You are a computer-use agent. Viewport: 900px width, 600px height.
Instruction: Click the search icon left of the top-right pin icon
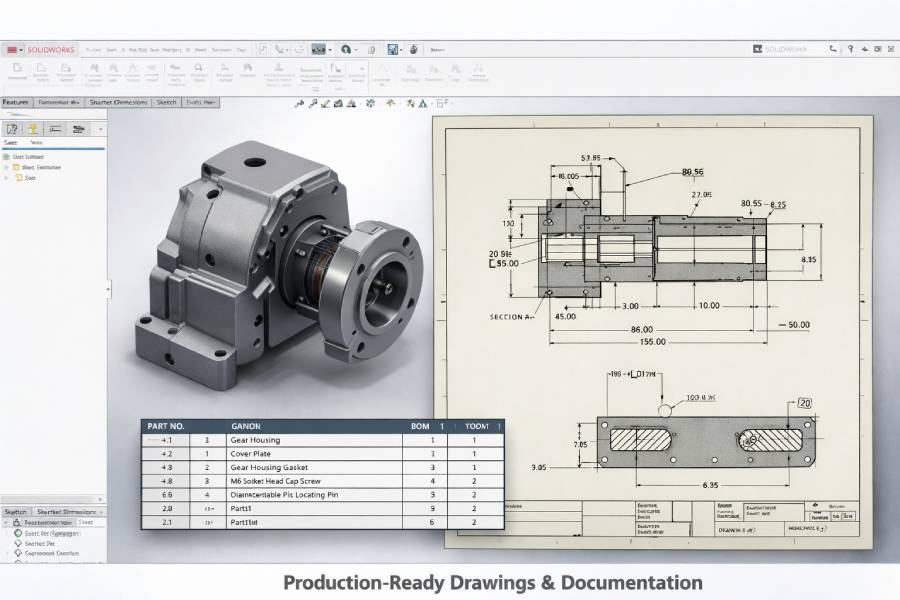pyautogui.click(x=833, y=49)
